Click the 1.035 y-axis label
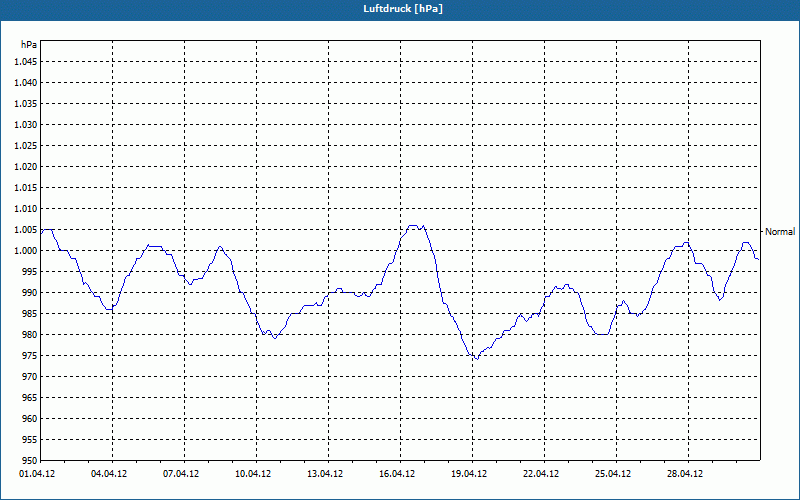The image size is (800, 500). [x=26, y=104]
